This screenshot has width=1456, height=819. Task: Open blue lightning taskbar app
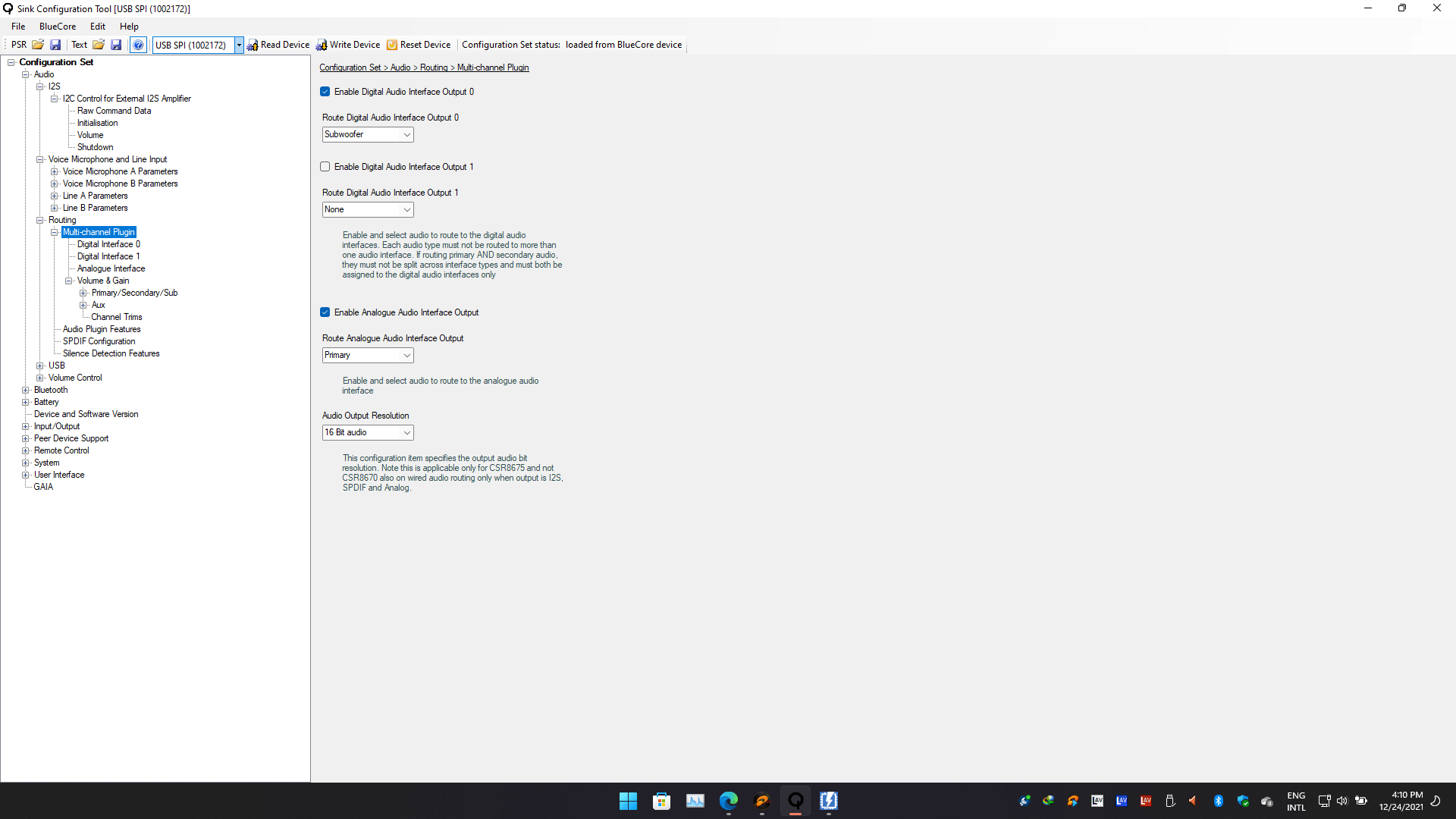[x=828, y=801]
